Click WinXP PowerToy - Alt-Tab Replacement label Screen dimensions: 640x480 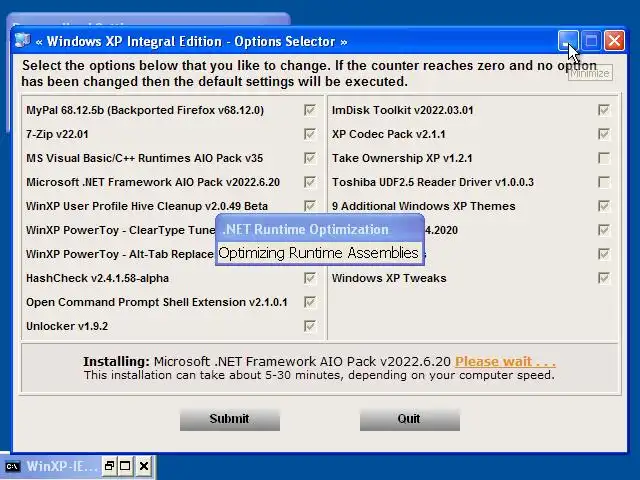pos(120,254)
